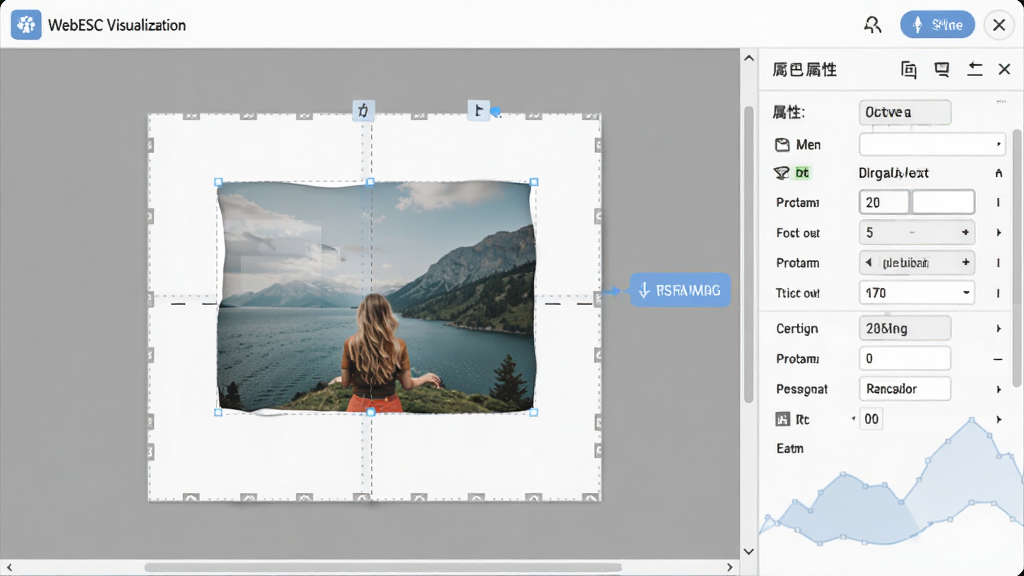This screenshot has height=576, width=1024.
Task: Expand the arrow right of Foct out
Action: [999, 232]
